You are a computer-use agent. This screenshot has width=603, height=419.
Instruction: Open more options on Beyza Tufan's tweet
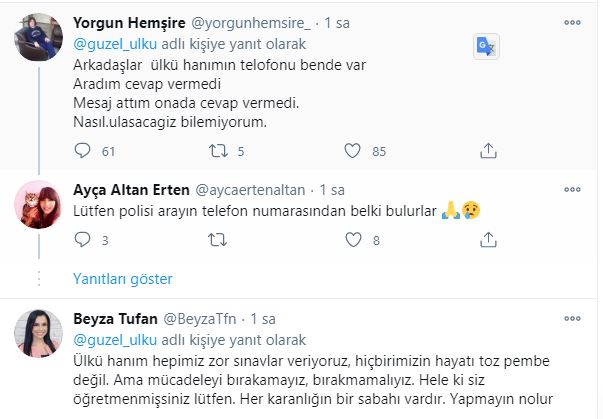point(574,319)
